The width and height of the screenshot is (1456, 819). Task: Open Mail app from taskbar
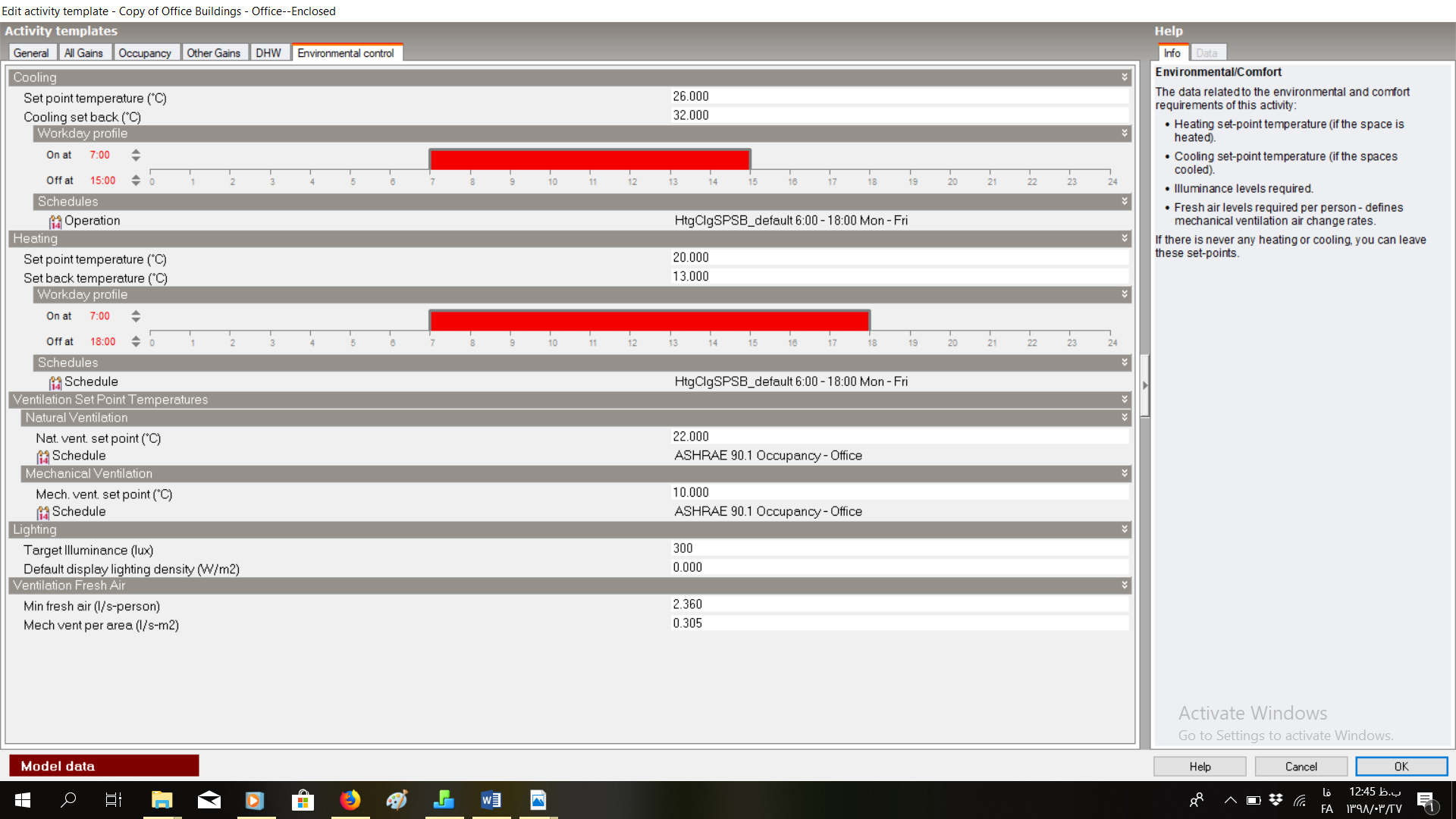209,800
